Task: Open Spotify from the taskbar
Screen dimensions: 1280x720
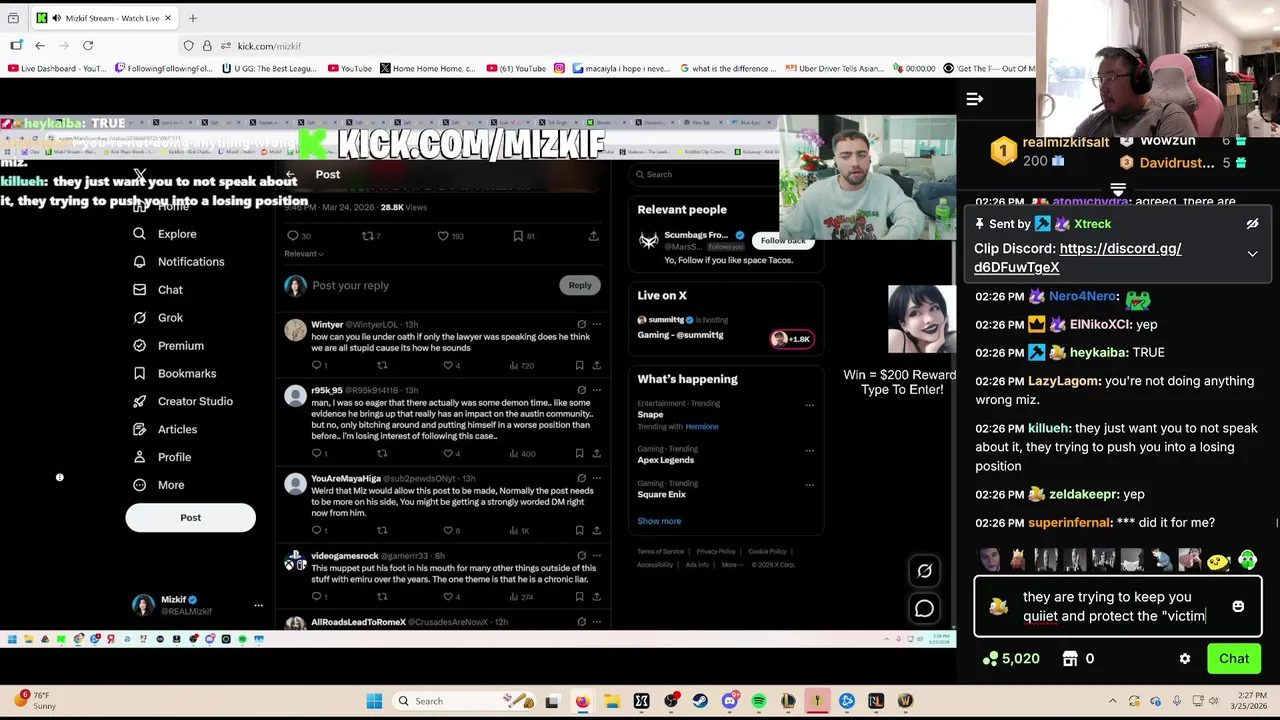Action: tap(759, 701)
